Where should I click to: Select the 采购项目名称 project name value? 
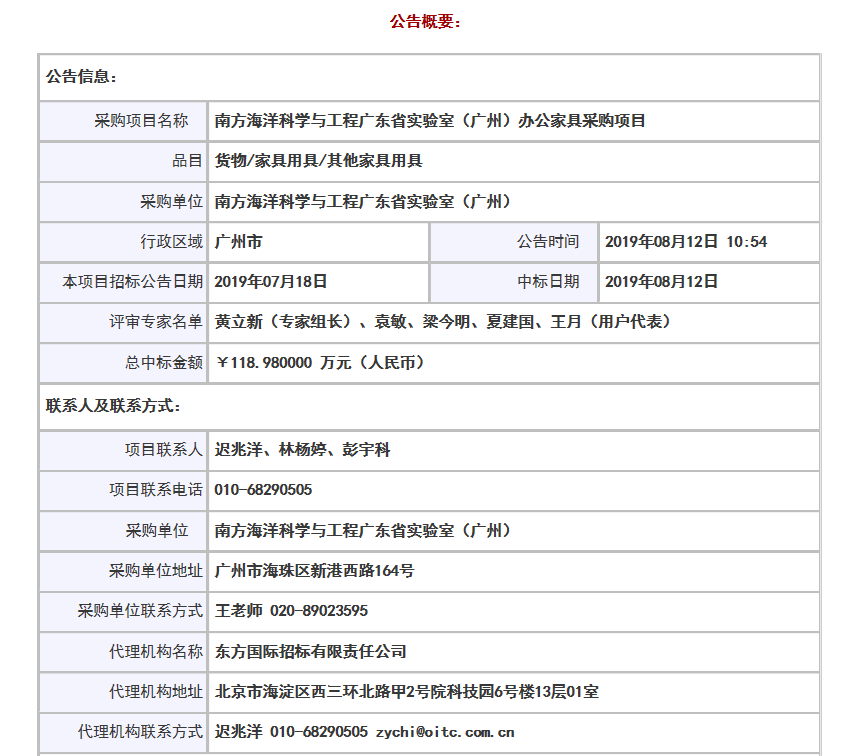tap(430, 121)
